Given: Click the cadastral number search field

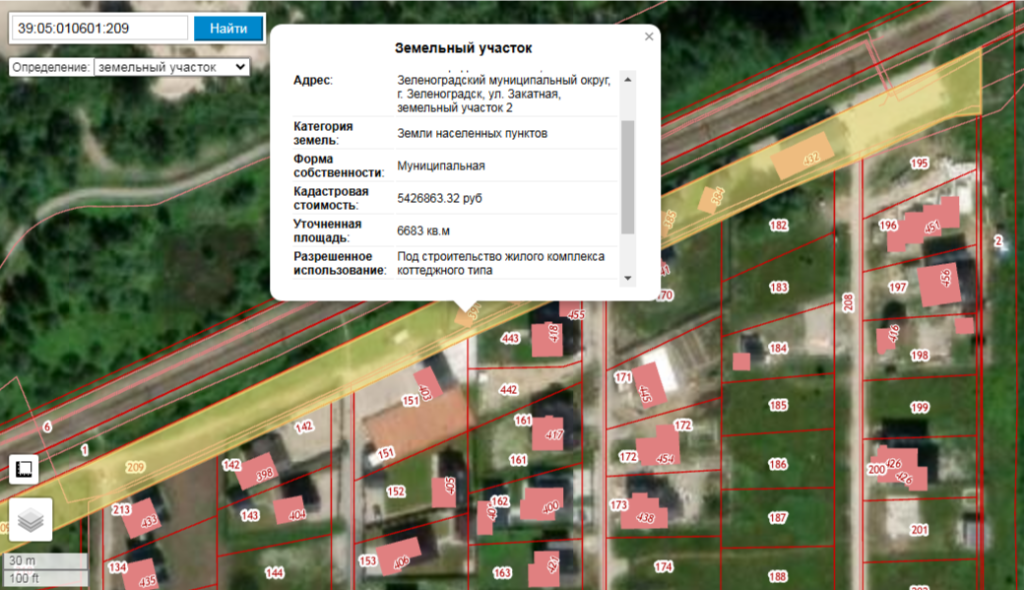Looking at the screenshot, I should tap(99, 28).
